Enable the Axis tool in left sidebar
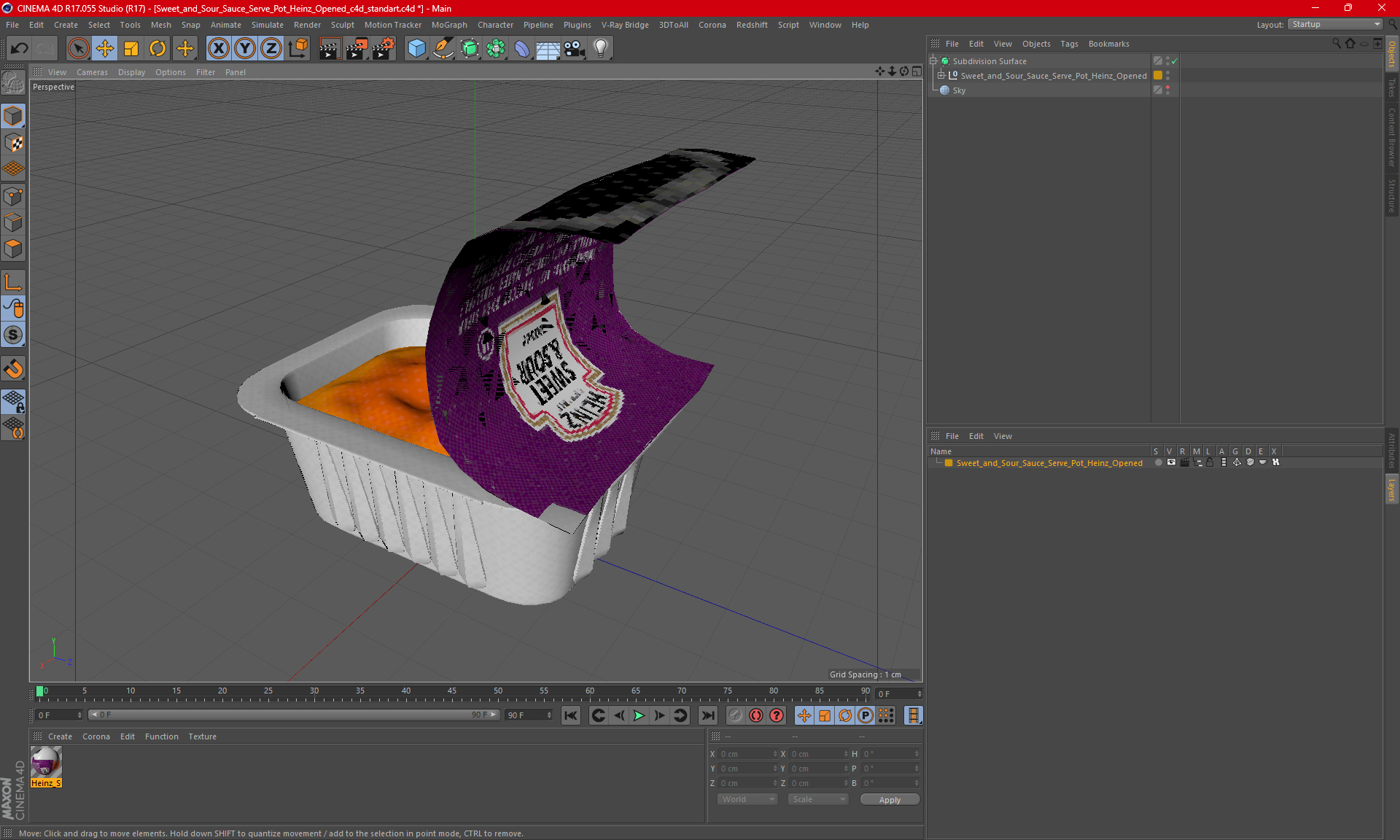1400x840 pixels. 13,282
